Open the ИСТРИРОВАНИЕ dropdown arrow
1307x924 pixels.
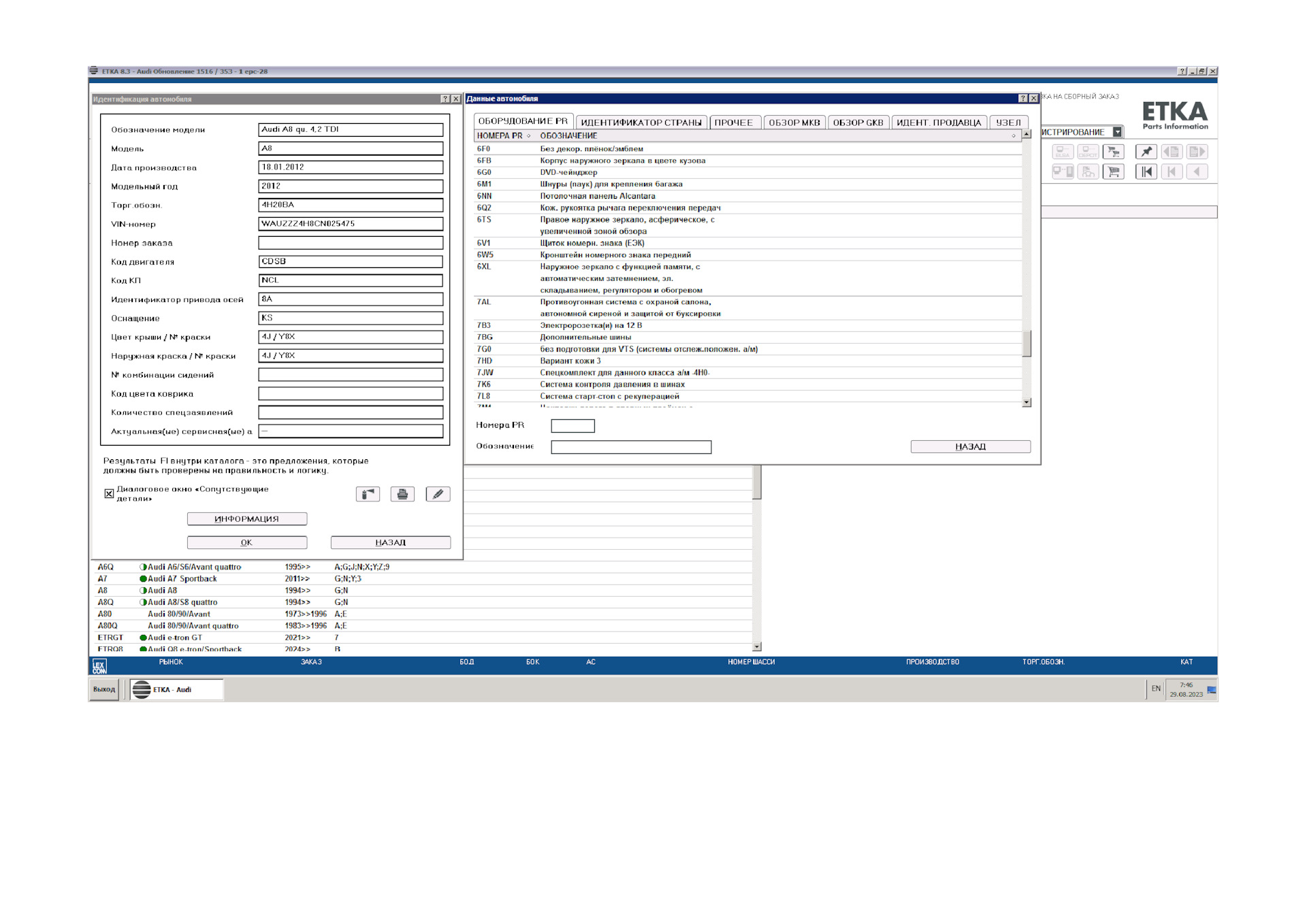pyautogui.click(x=1117, y=132)
